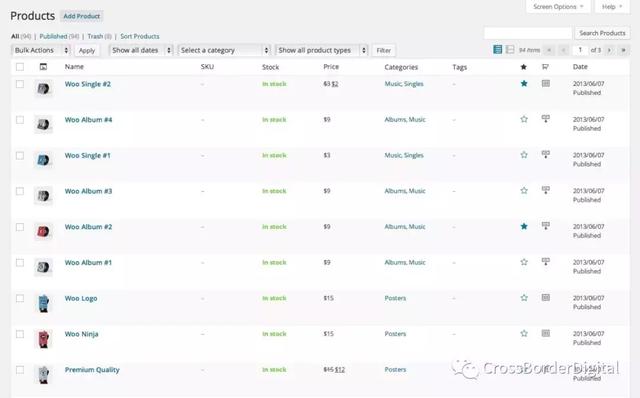Check the box for Woo Album #1

pos(20,262)
